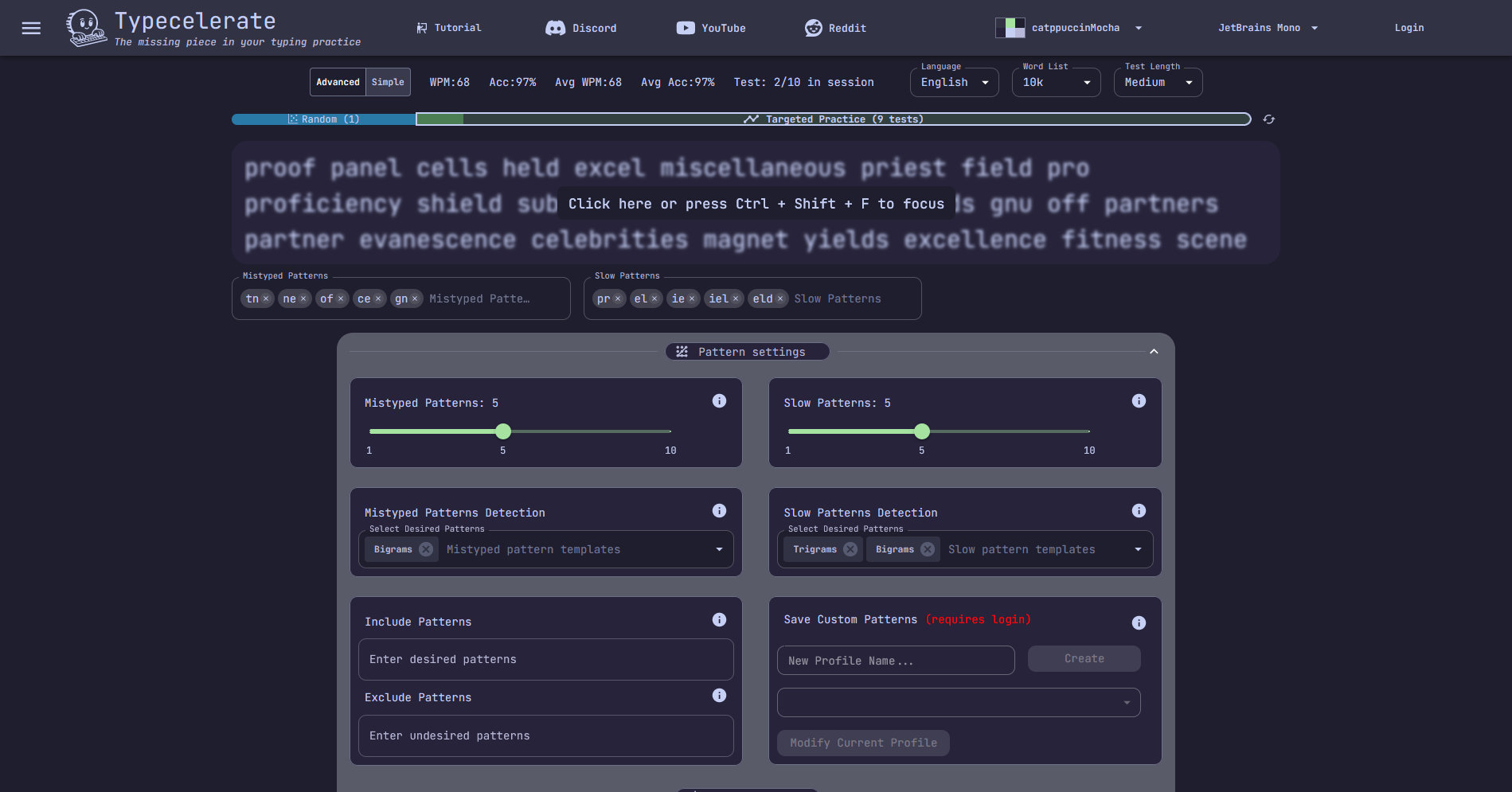Show info for Include Patterns
This screenshot has height=792, width=1512.
[719, 620]
